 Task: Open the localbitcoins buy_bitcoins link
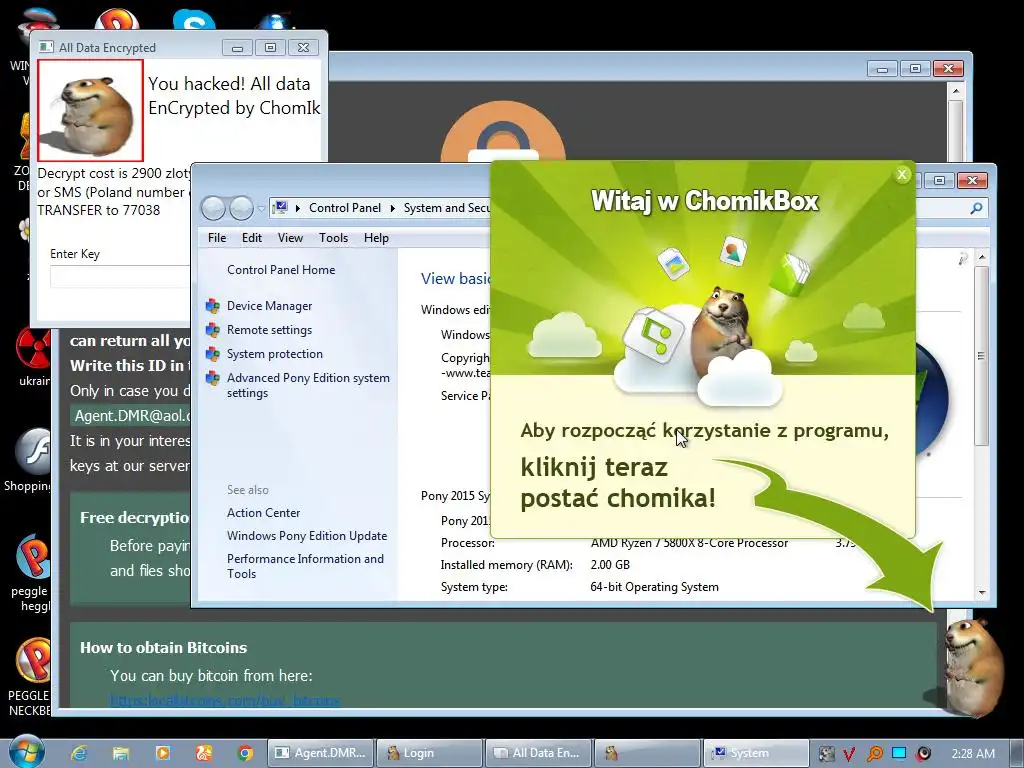tap(225, 701)
